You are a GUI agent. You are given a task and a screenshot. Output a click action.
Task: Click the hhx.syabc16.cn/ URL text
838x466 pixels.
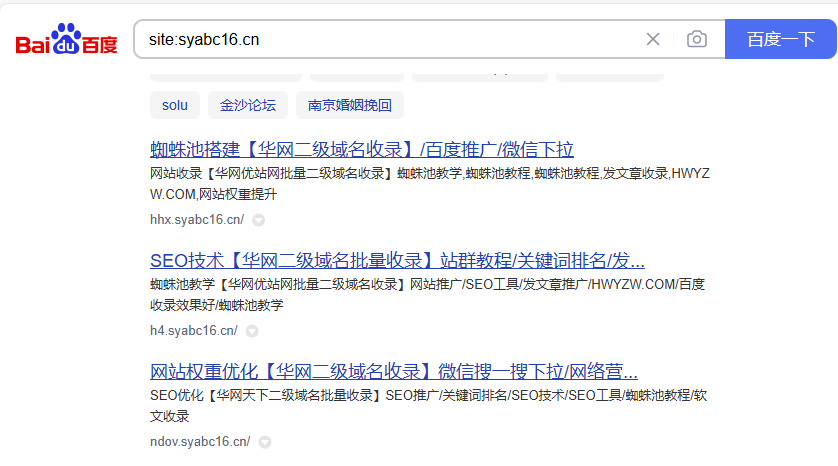pyautogui.click(x=197, y=220)
